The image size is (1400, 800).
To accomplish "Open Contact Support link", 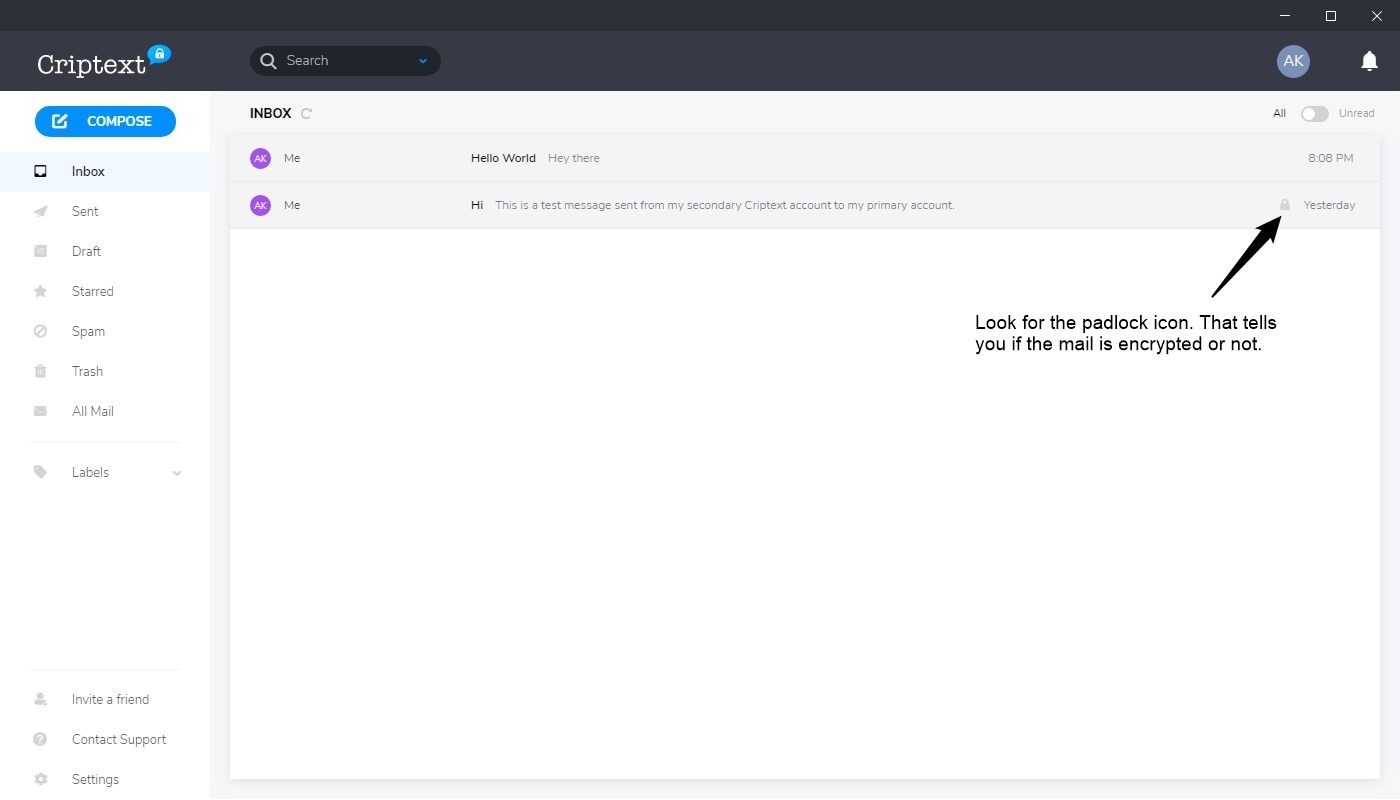I will [x=119, y=739].
